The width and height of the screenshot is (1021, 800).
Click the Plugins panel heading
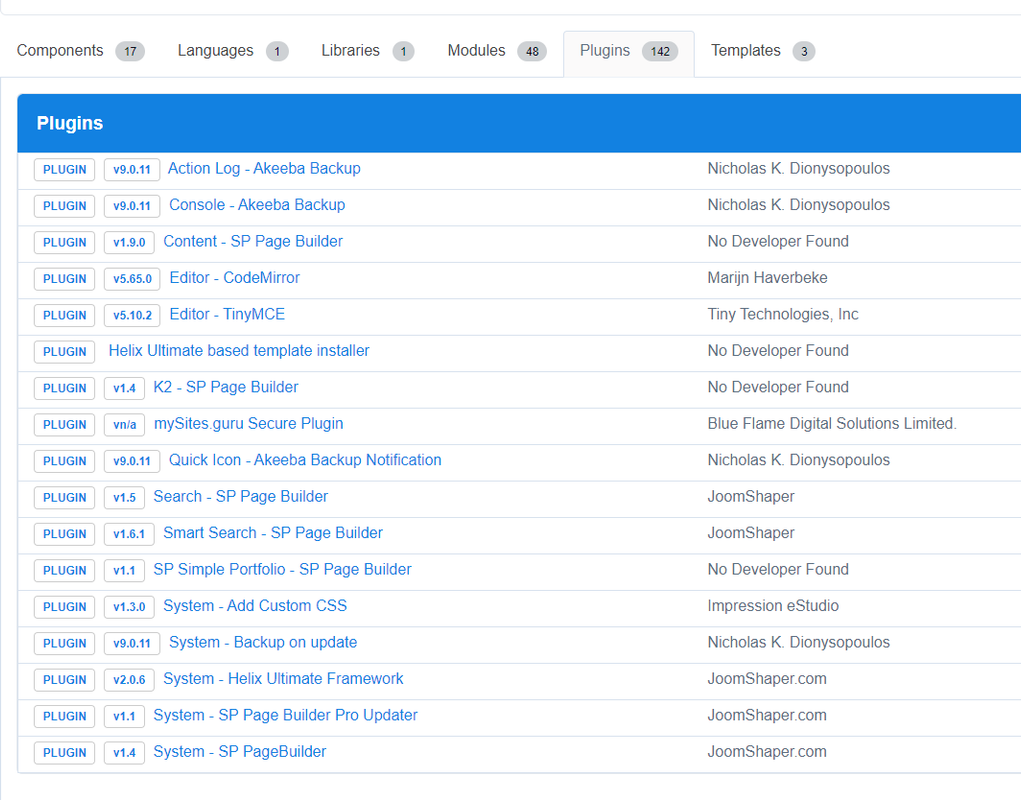(70, 123)
